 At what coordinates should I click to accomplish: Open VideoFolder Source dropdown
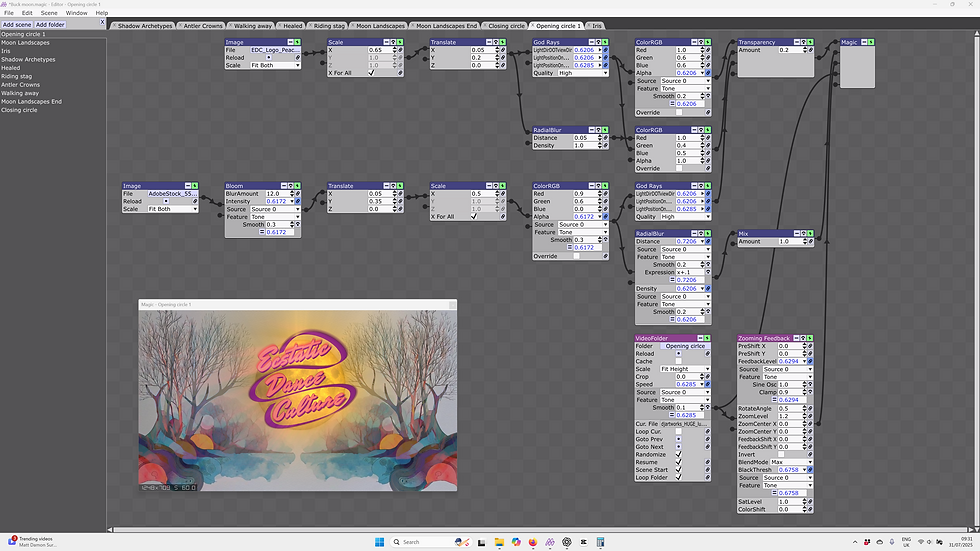tap(685, 392)
